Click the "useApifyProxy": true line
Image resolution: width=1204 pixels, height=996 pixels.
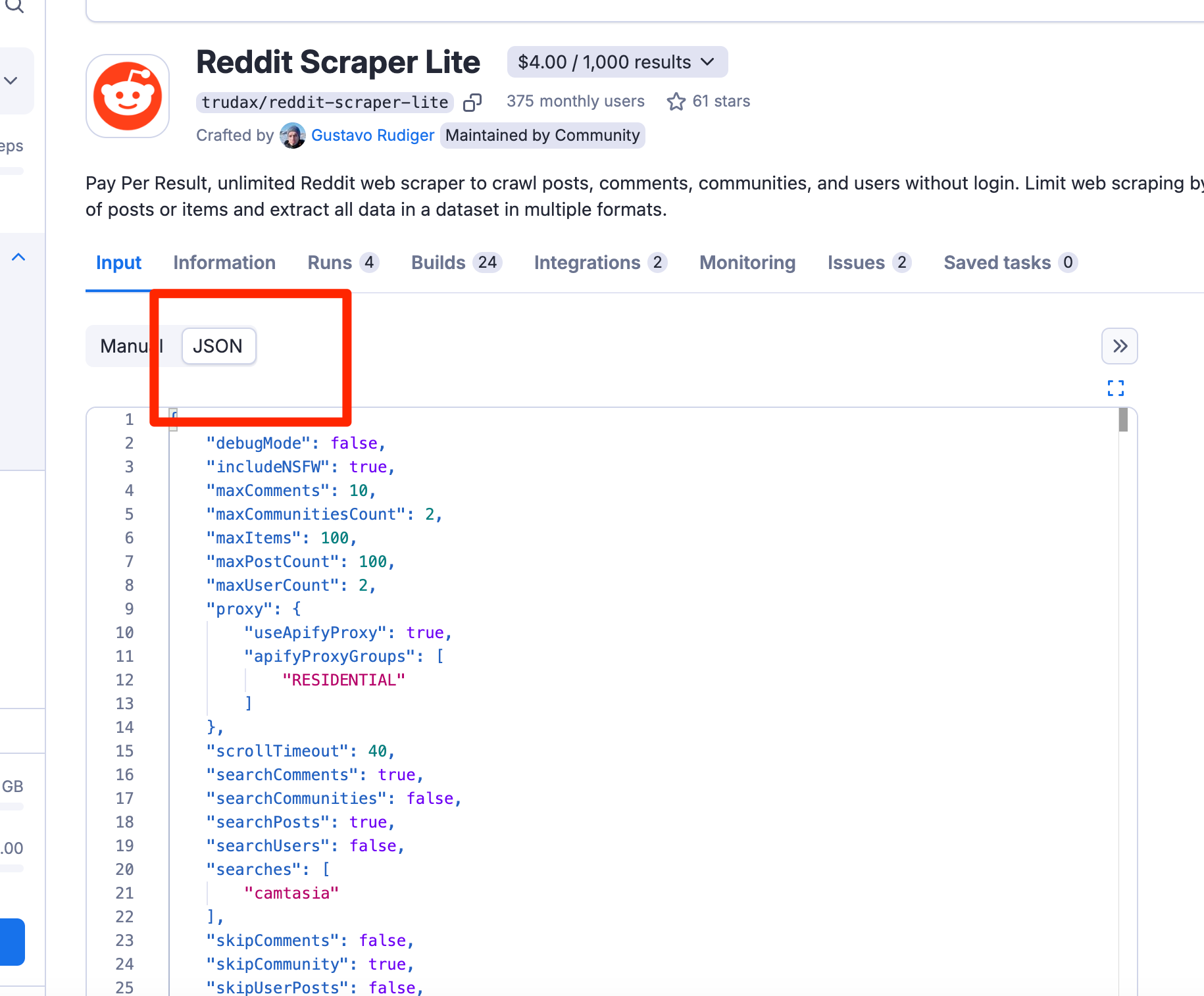(x=347, y=633)
